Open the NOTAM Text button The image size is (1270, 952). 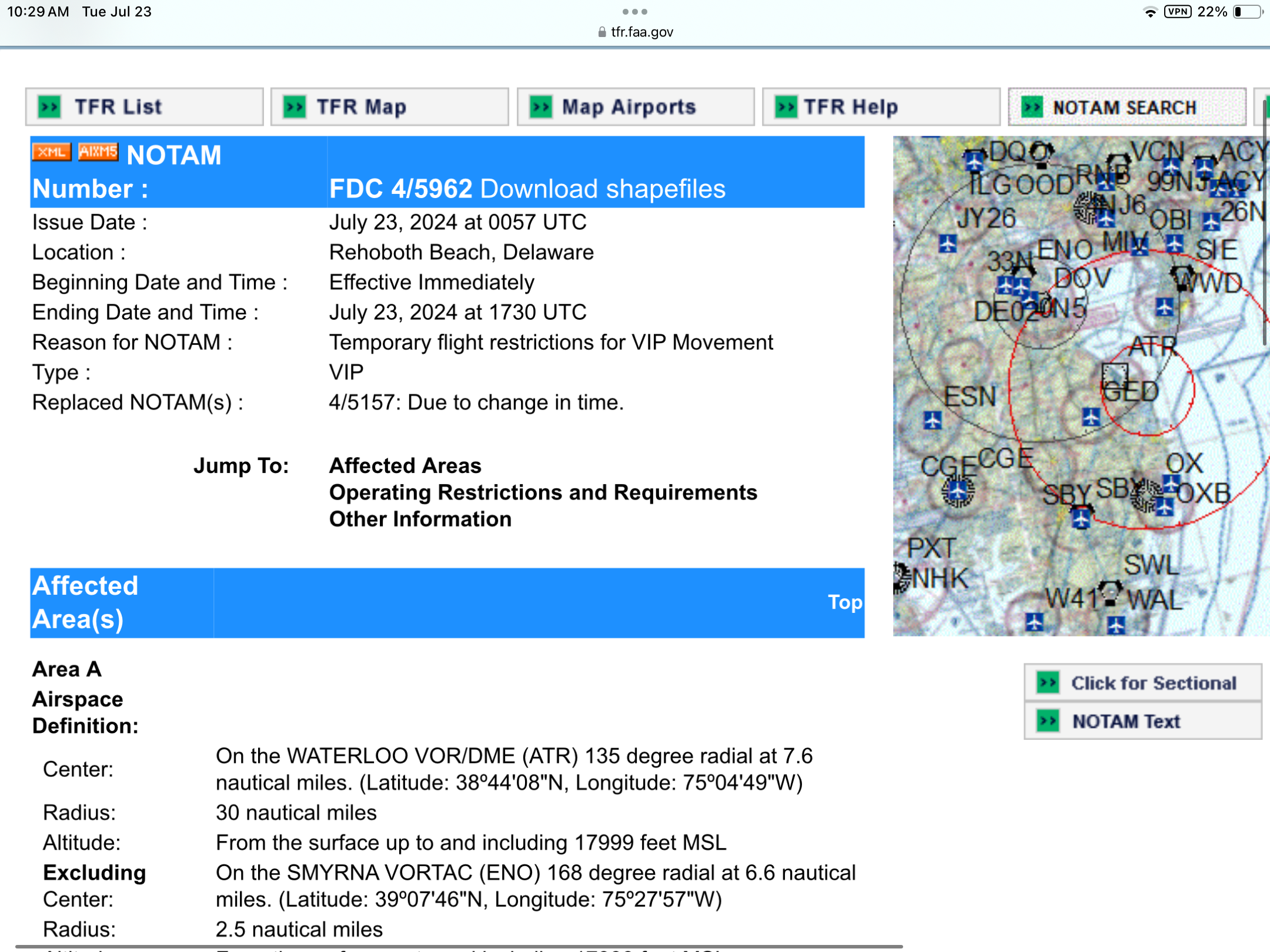tap(1142, 721)
